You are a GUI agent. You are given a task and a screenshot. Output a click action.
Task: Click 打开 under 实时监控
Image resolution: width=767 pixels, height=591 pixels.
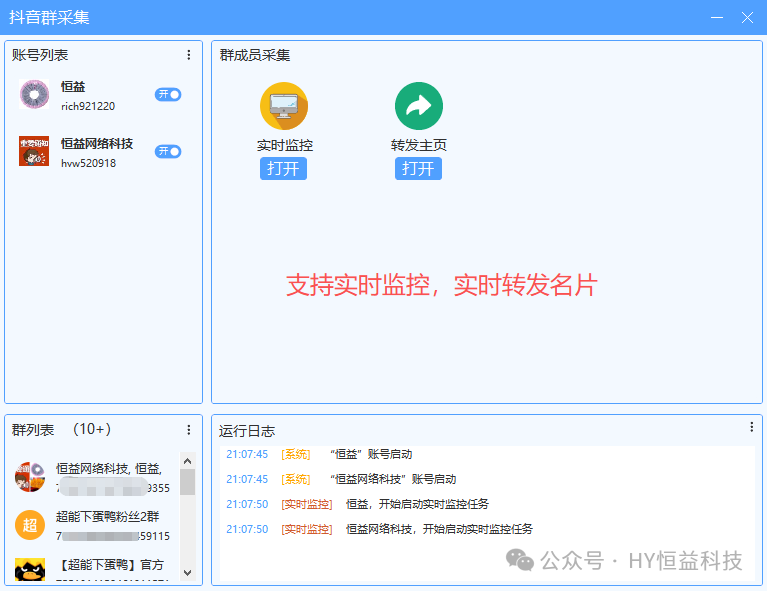[283, 169]
